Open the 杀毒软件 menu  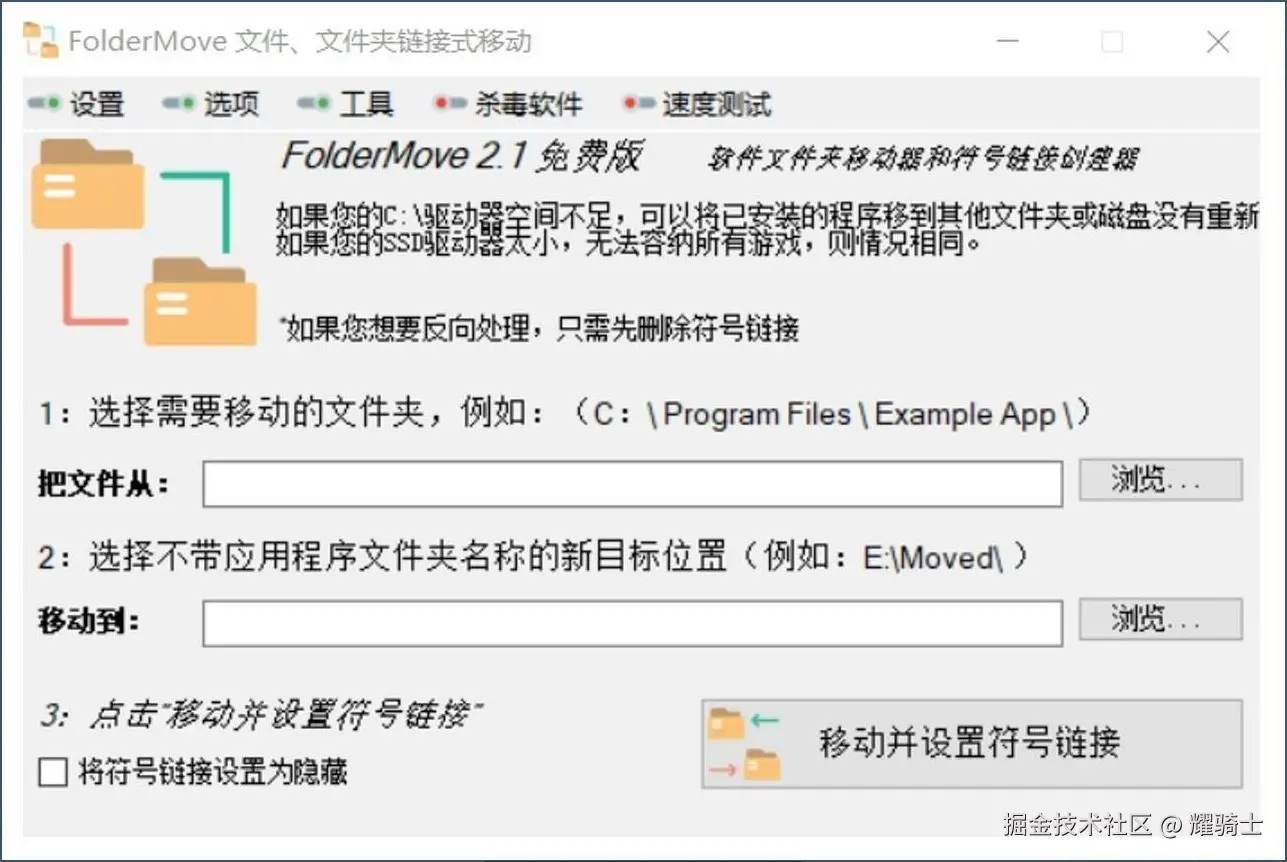[528, 104]
